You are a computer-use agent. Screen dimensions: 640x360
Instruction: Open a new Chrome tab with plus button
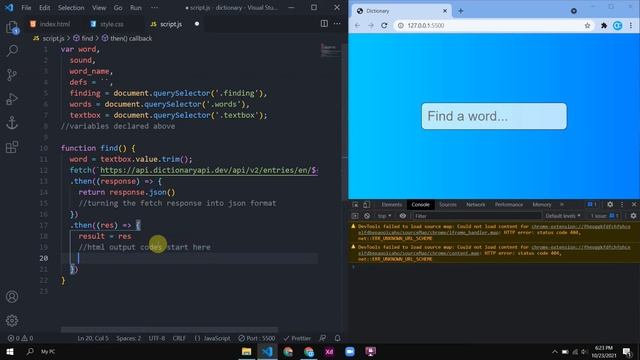click(x=460, y=11)
